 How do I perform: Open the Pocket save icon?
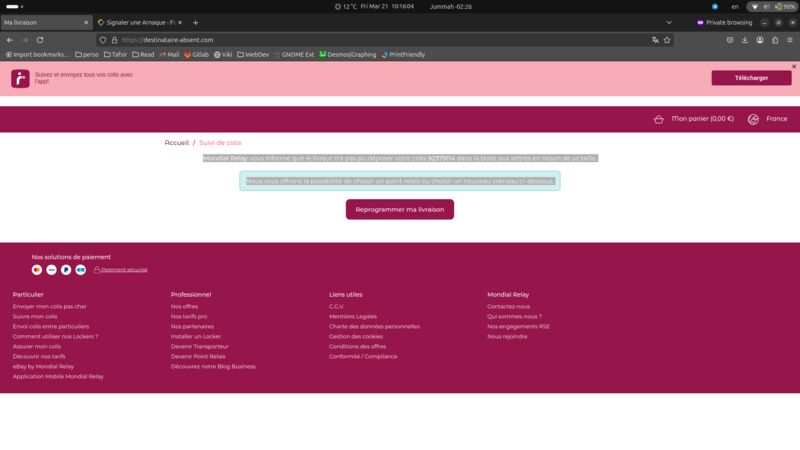730,40
